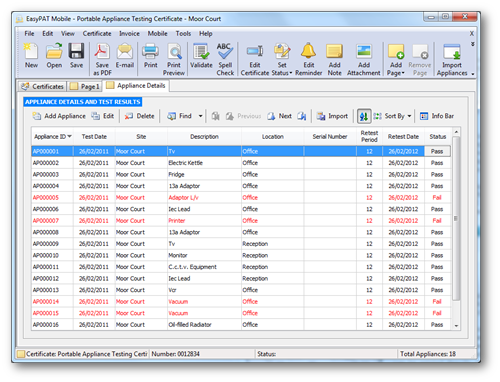The width and height of the screenshot is (500, 382).
Task: Start Spell Check
Action: (x=225, y=59)
